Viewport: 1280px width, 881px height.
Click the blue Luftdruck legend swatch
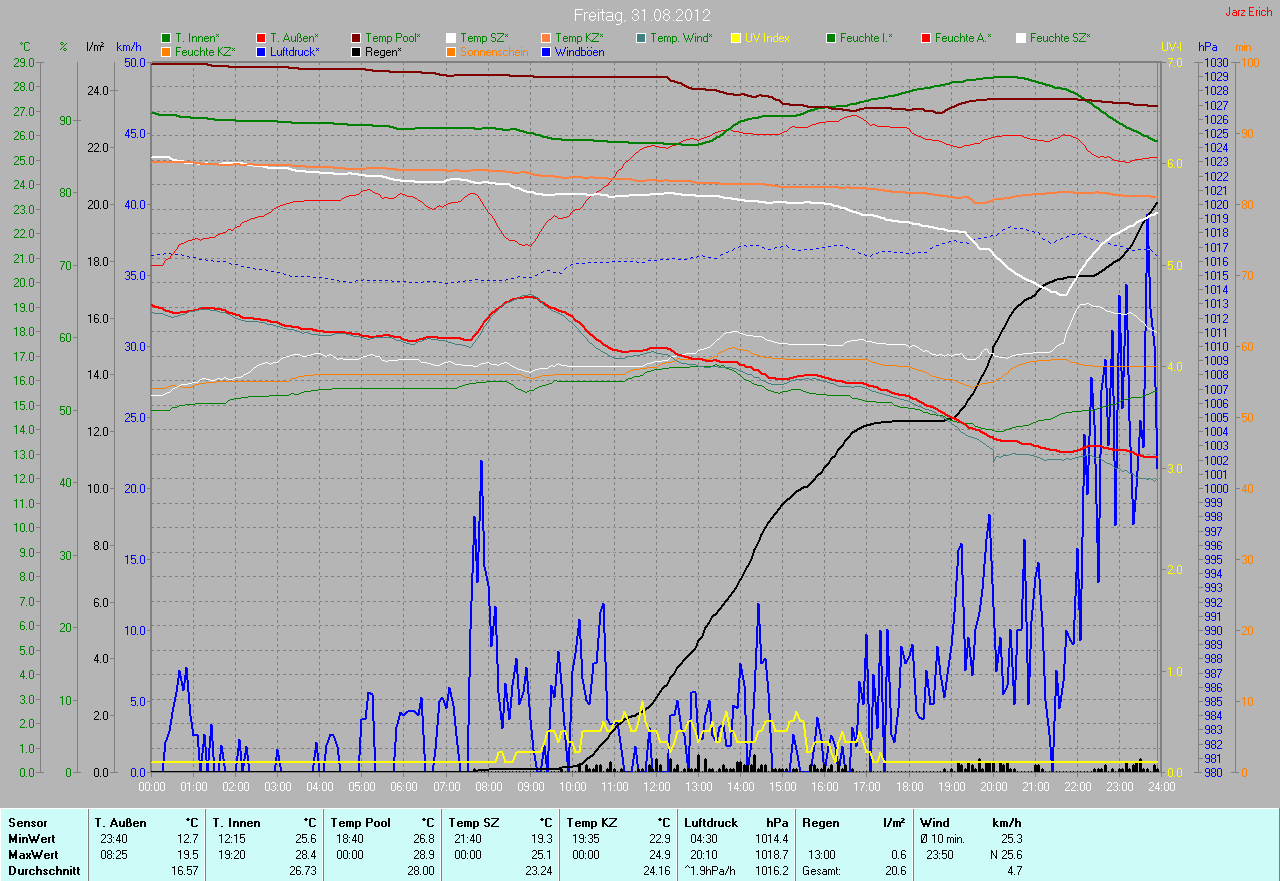pyautogui.click(x=261, y=51)
